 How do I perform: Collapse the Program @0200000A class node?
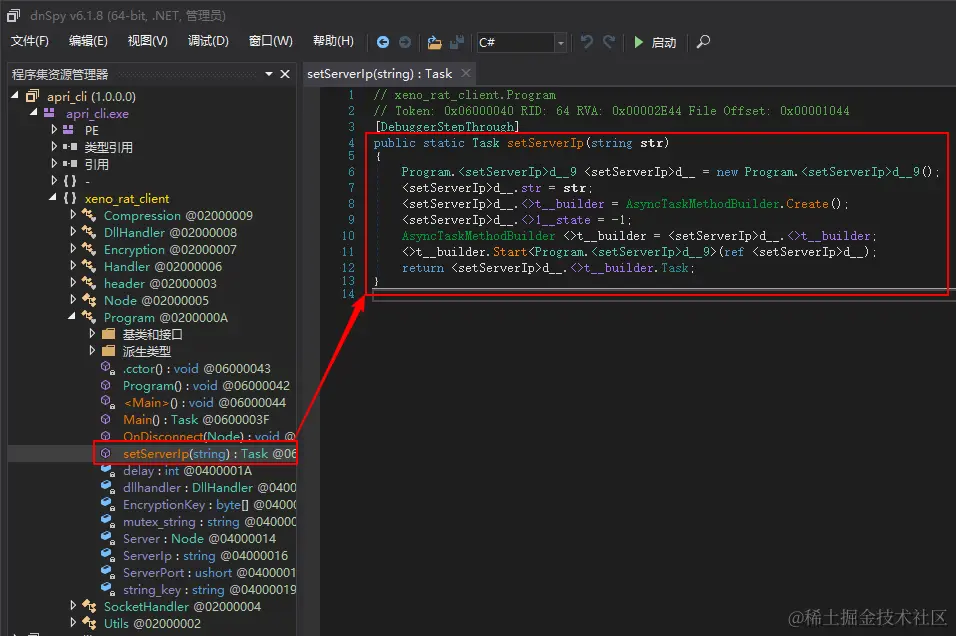pos(72,317)
